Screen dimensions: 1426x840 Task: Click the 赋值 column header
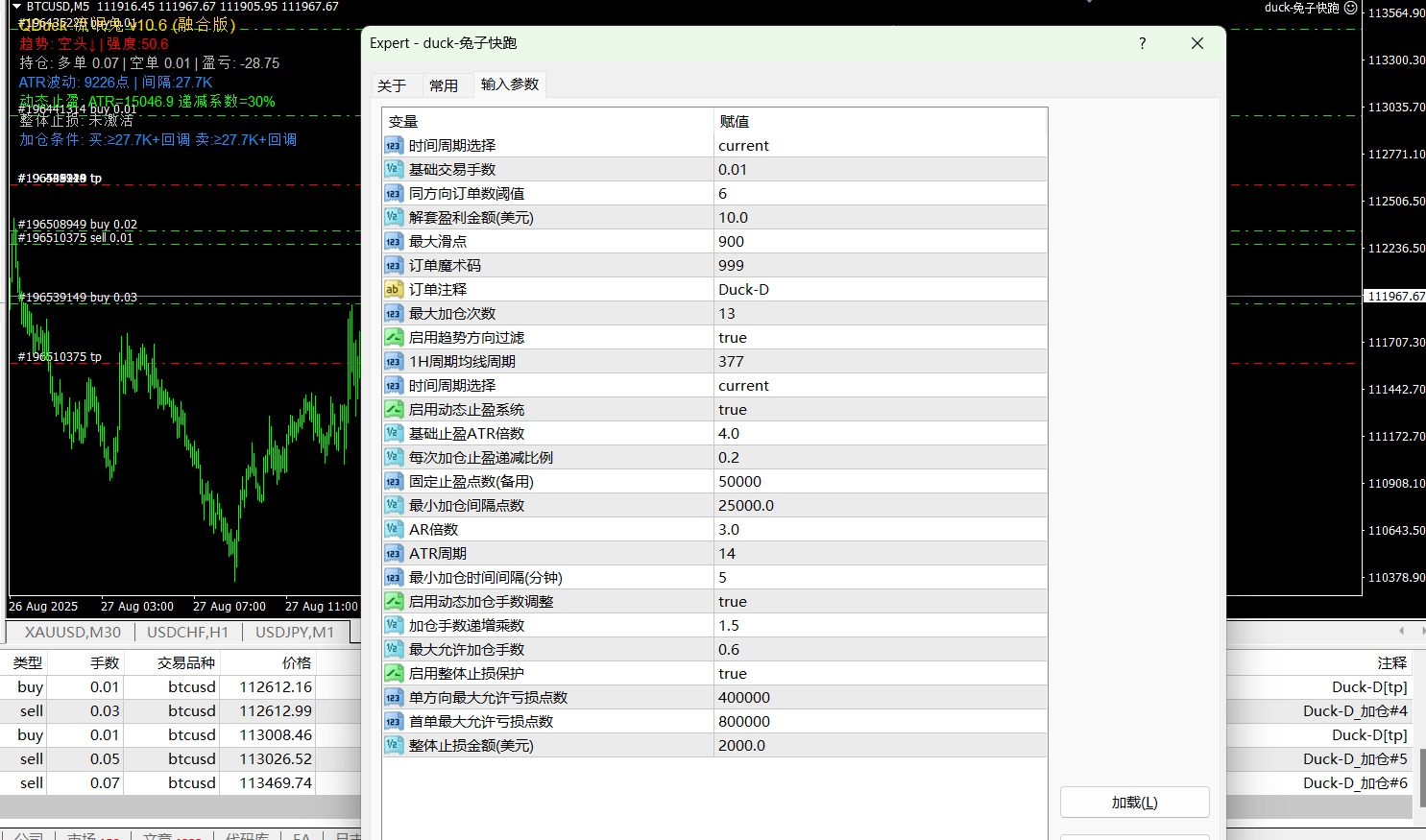[881, 121]
